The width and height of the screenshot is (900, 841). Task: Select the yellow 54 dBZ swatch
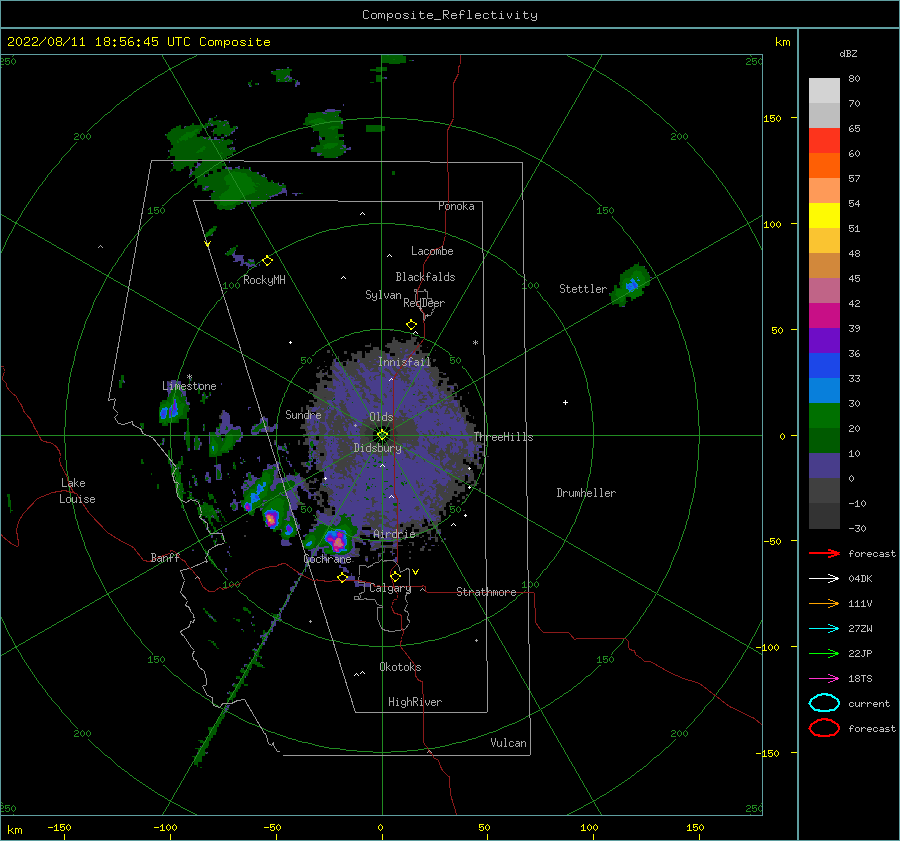pyautogui.click(x=824, y=215)
